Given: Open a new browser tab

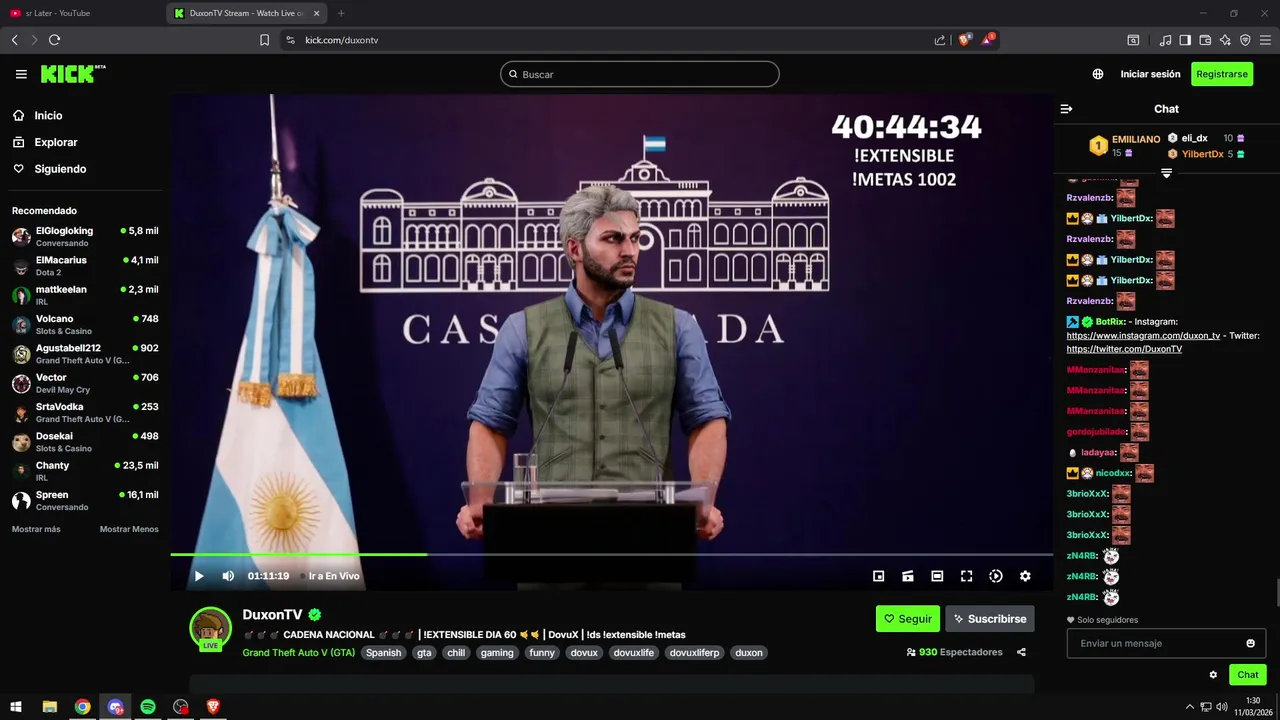Looking at the screenshot, I should click(x=341, y=13).
